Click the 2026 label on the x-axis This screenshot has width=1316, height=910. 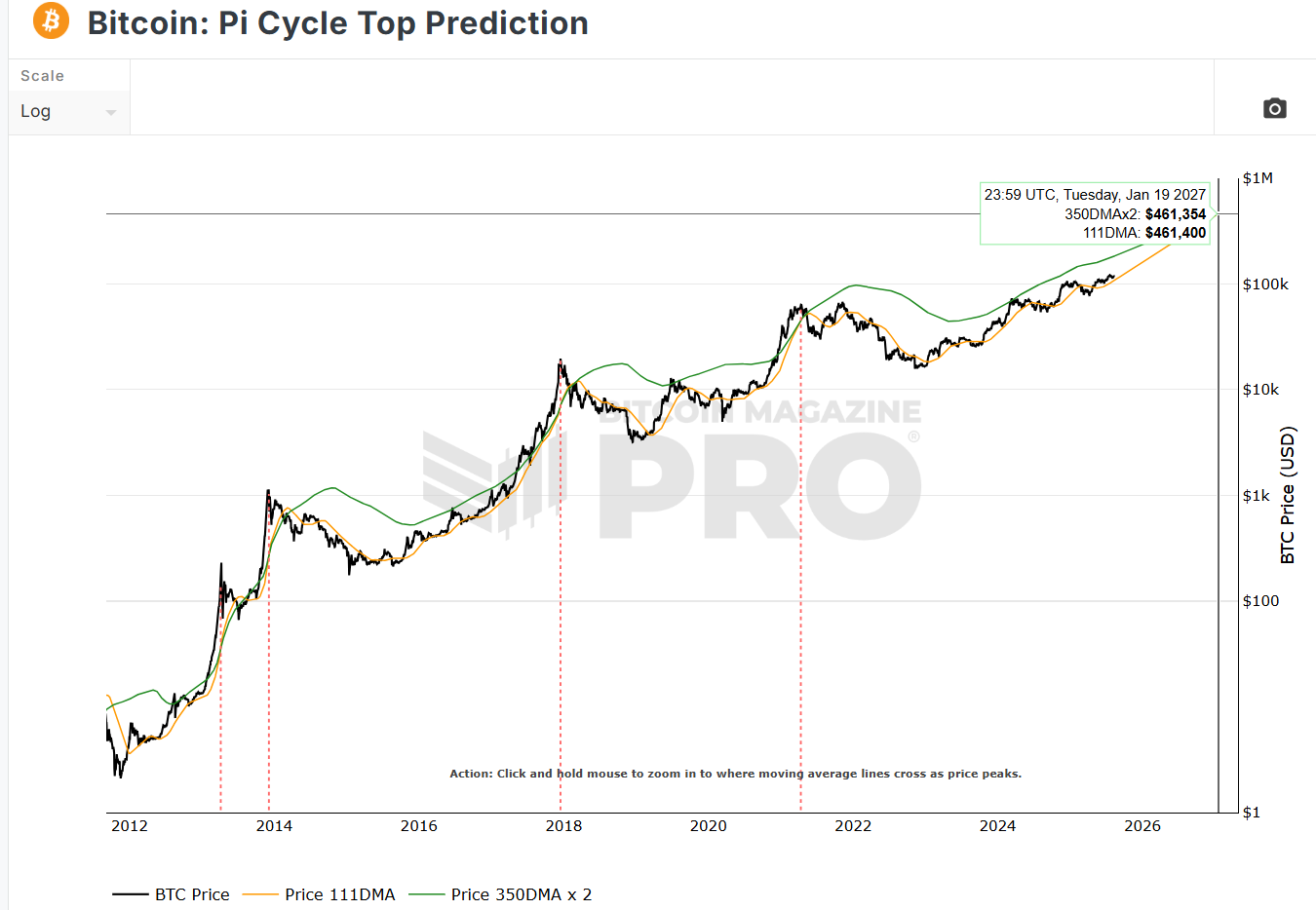click(x=1142, y=825)
